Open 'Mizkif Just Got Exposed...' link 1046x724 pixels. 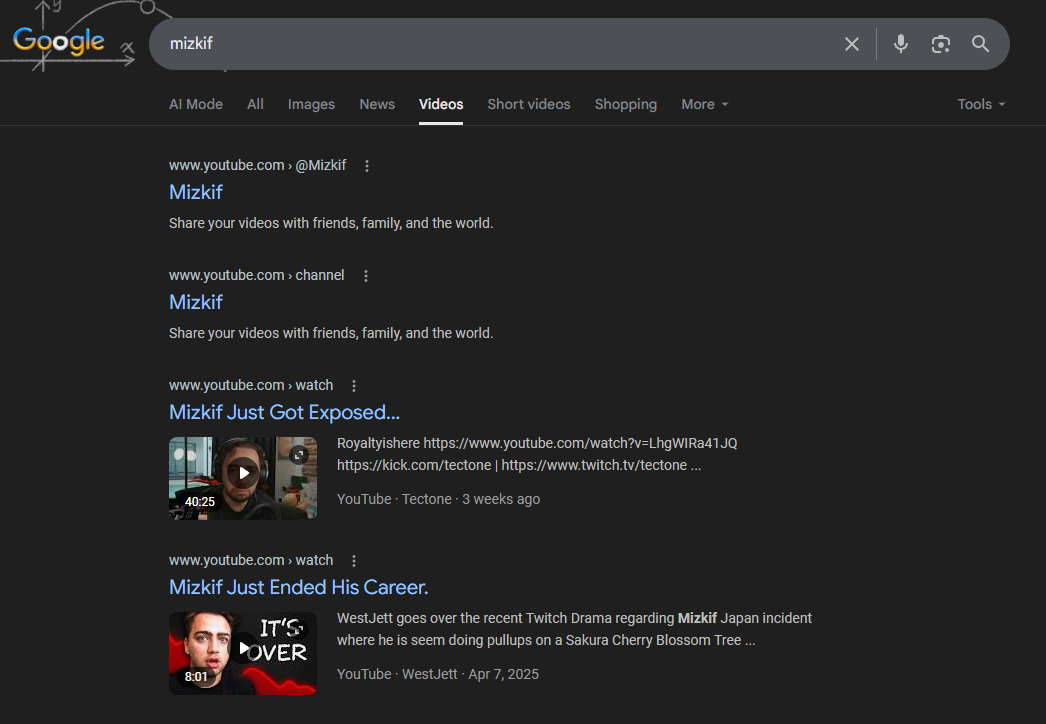tap(284, 412)
